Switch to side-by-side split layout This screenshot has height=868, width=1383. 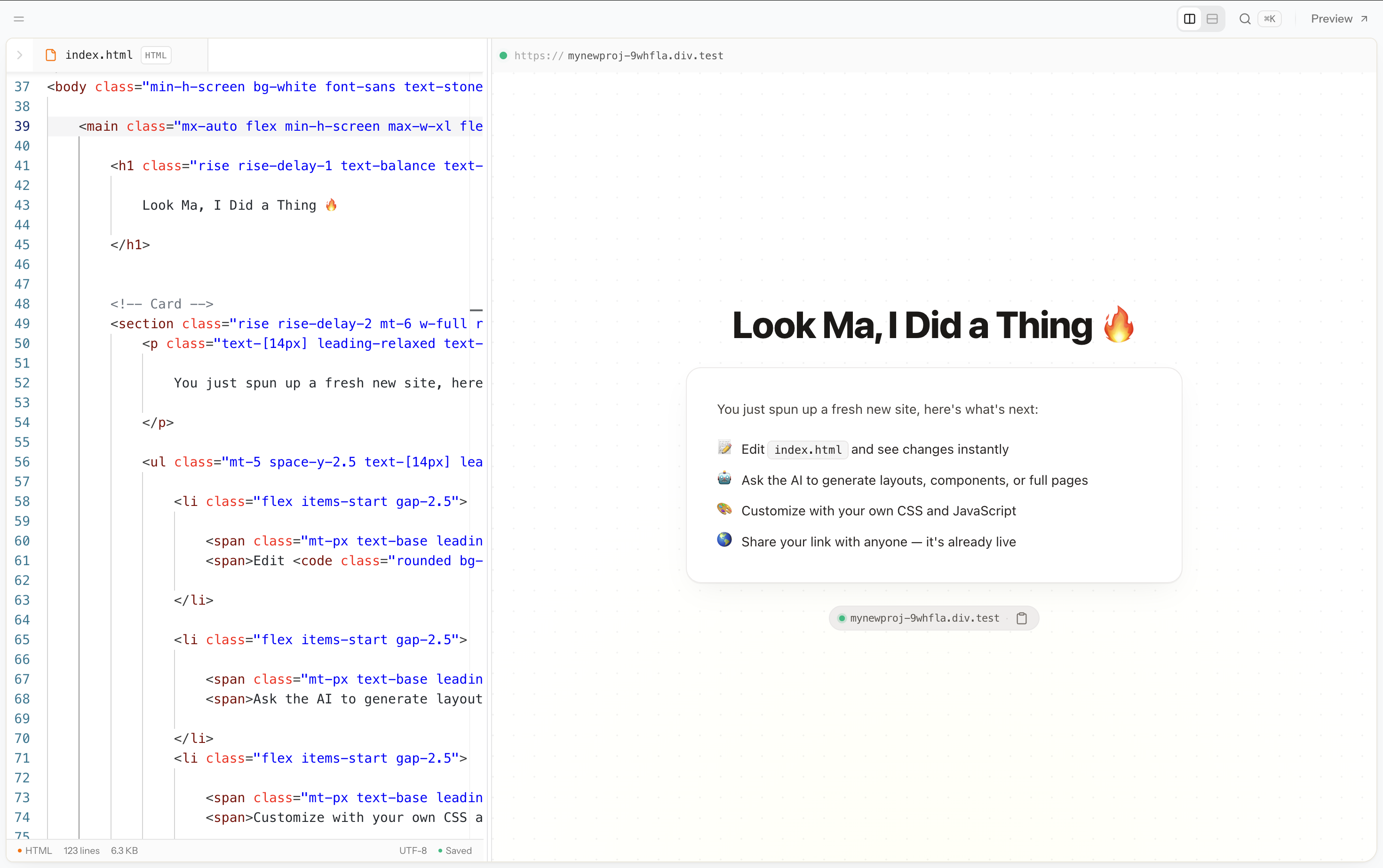coord(1190,19)
